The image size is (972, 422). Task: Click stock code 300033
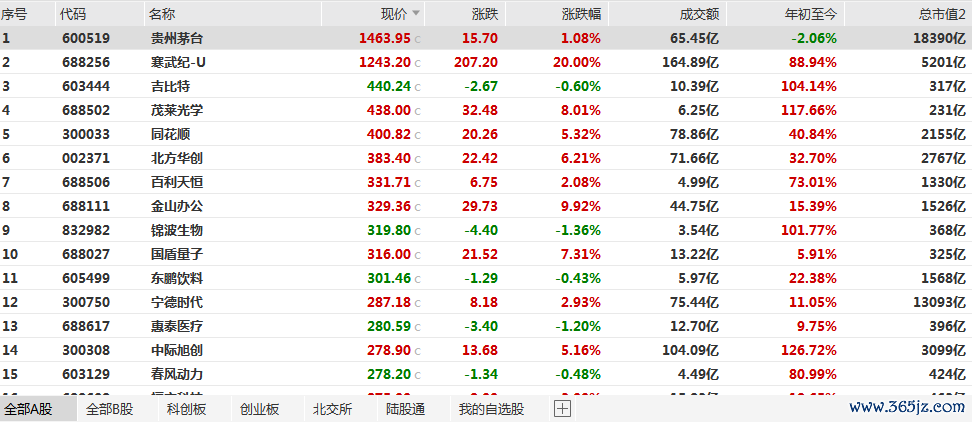(86, 134)
